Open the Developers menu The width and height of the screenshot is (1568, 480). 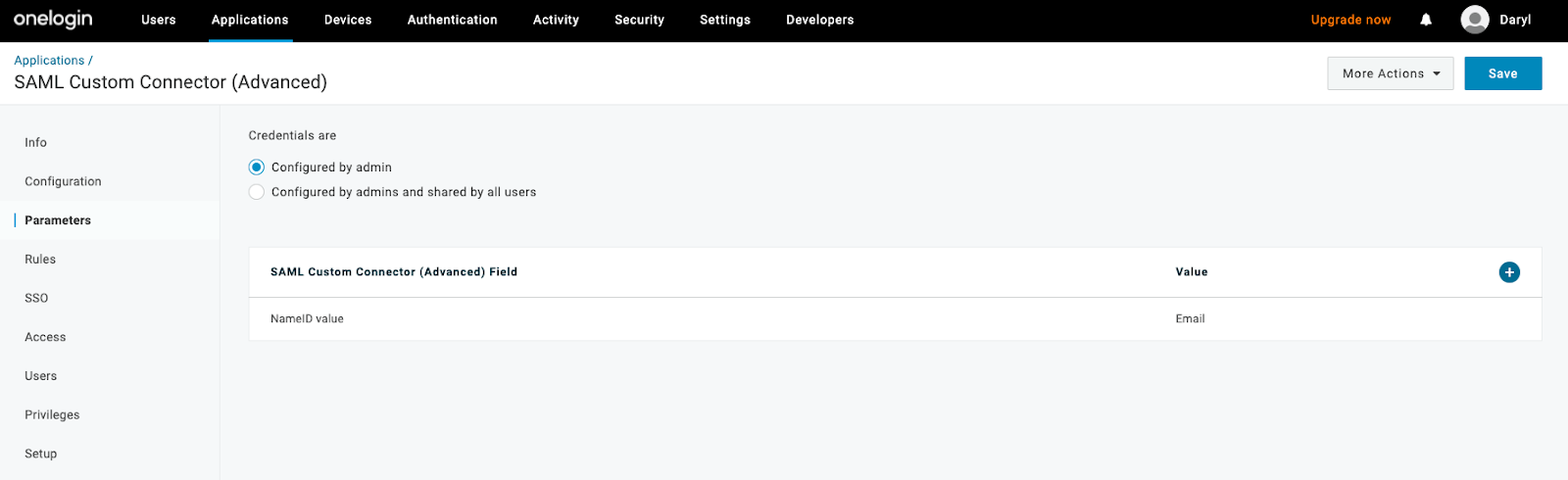(x=820, y=20)
